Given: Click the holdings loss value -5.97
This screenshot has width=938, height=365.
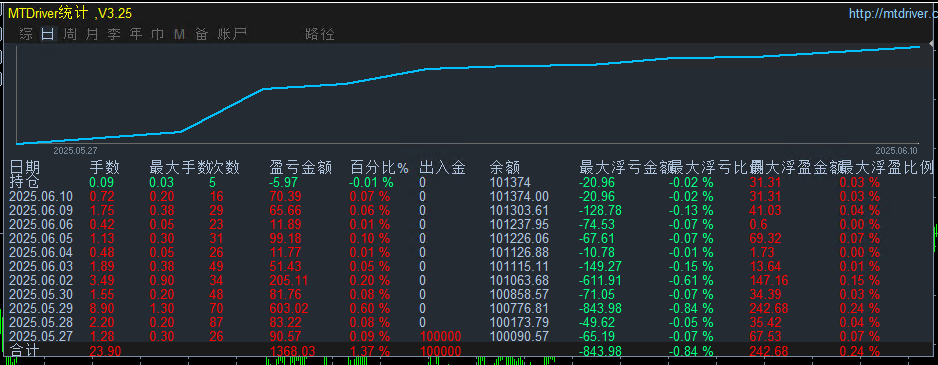Looking at the screenshot, I should (284, 182).
